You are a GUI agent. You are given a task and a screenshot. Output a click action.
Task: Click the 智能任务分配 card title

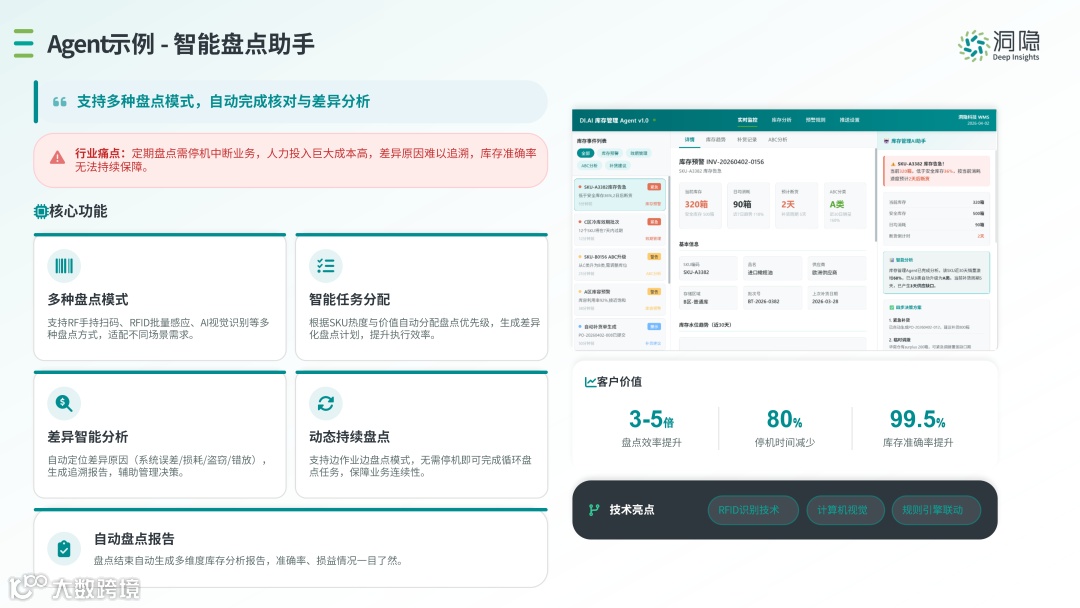coord(349,300)
